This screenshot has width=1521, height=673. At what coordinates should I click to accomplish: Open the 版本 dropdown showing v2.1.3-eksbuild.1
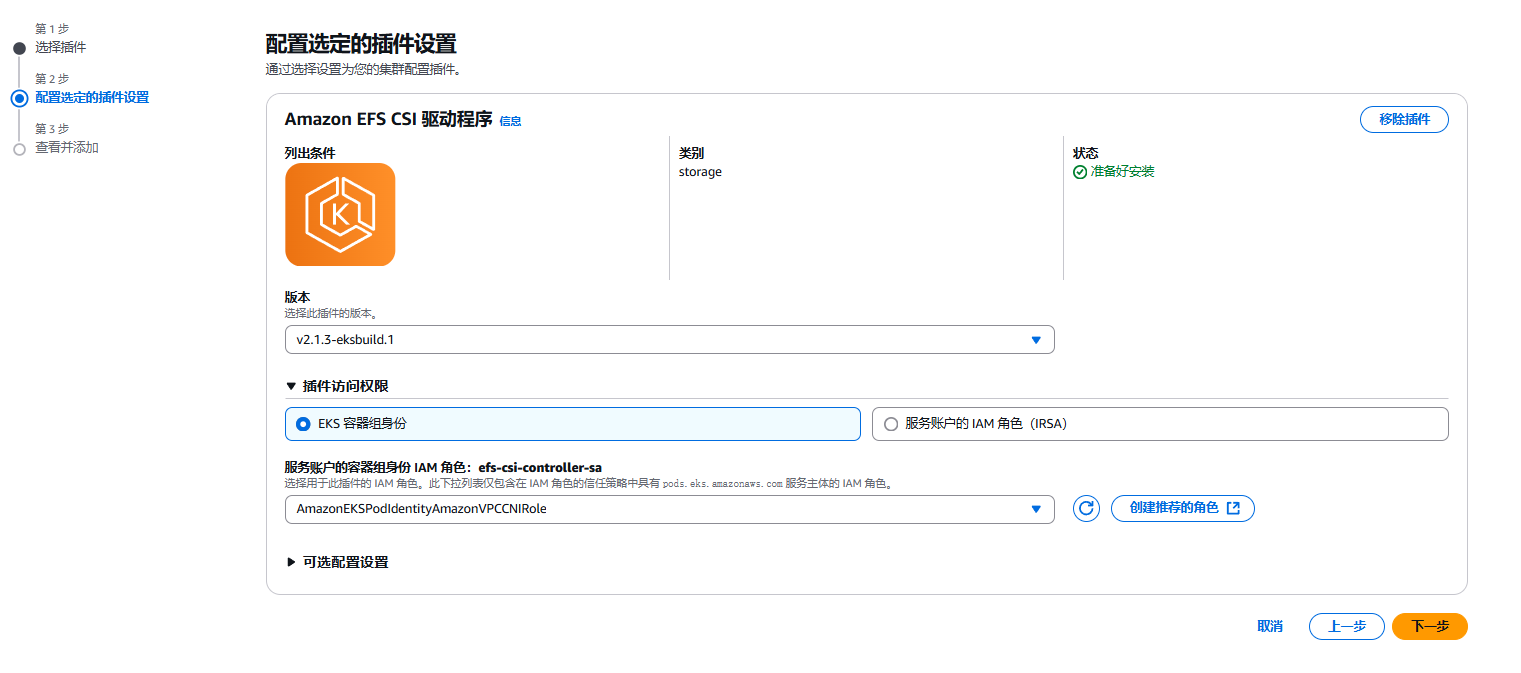pos(669,340)
